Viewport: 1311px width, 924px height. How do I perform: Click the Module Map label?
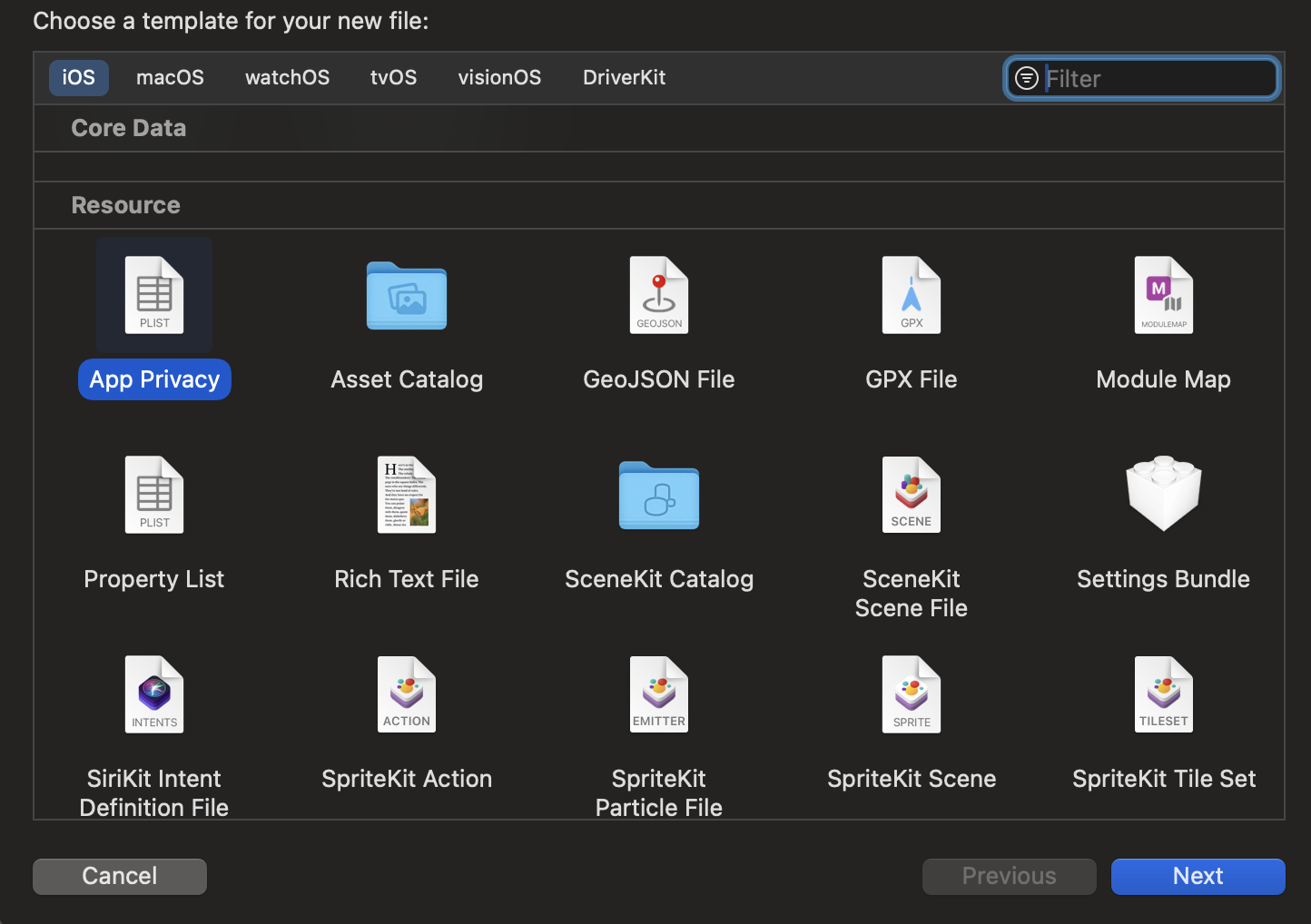coord(1164,379)
